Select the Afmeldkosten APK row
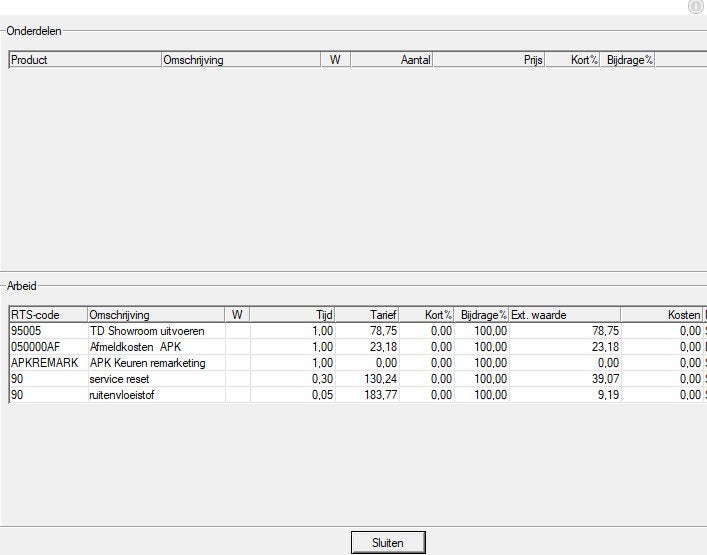This screenshot has width=707, height=555. [358, 347]
